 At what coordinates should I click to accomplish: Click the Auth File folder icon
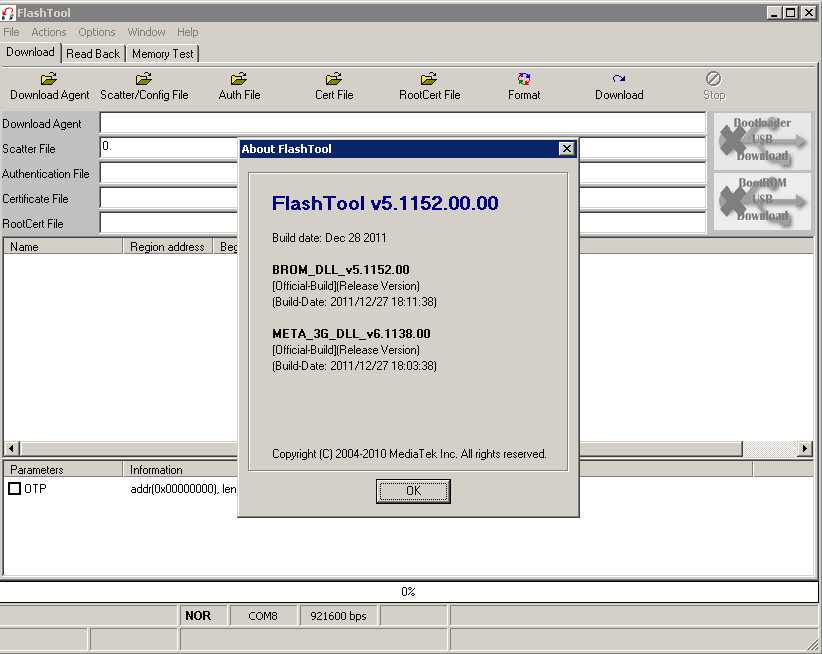click(x=239, y=79)
